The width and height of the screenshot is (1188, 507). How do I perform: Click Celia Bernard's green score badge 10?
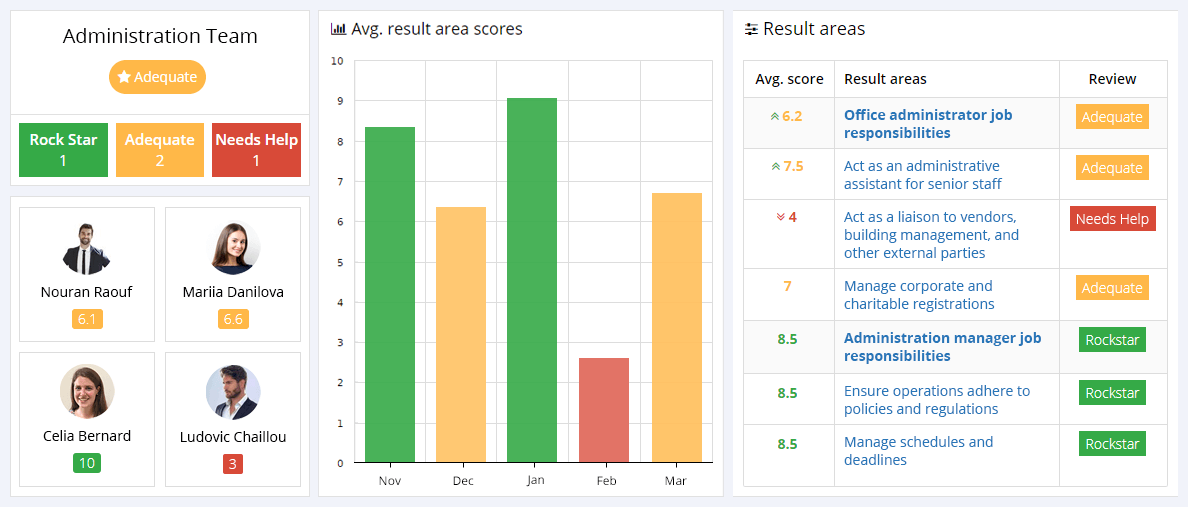tap(86, 463)
